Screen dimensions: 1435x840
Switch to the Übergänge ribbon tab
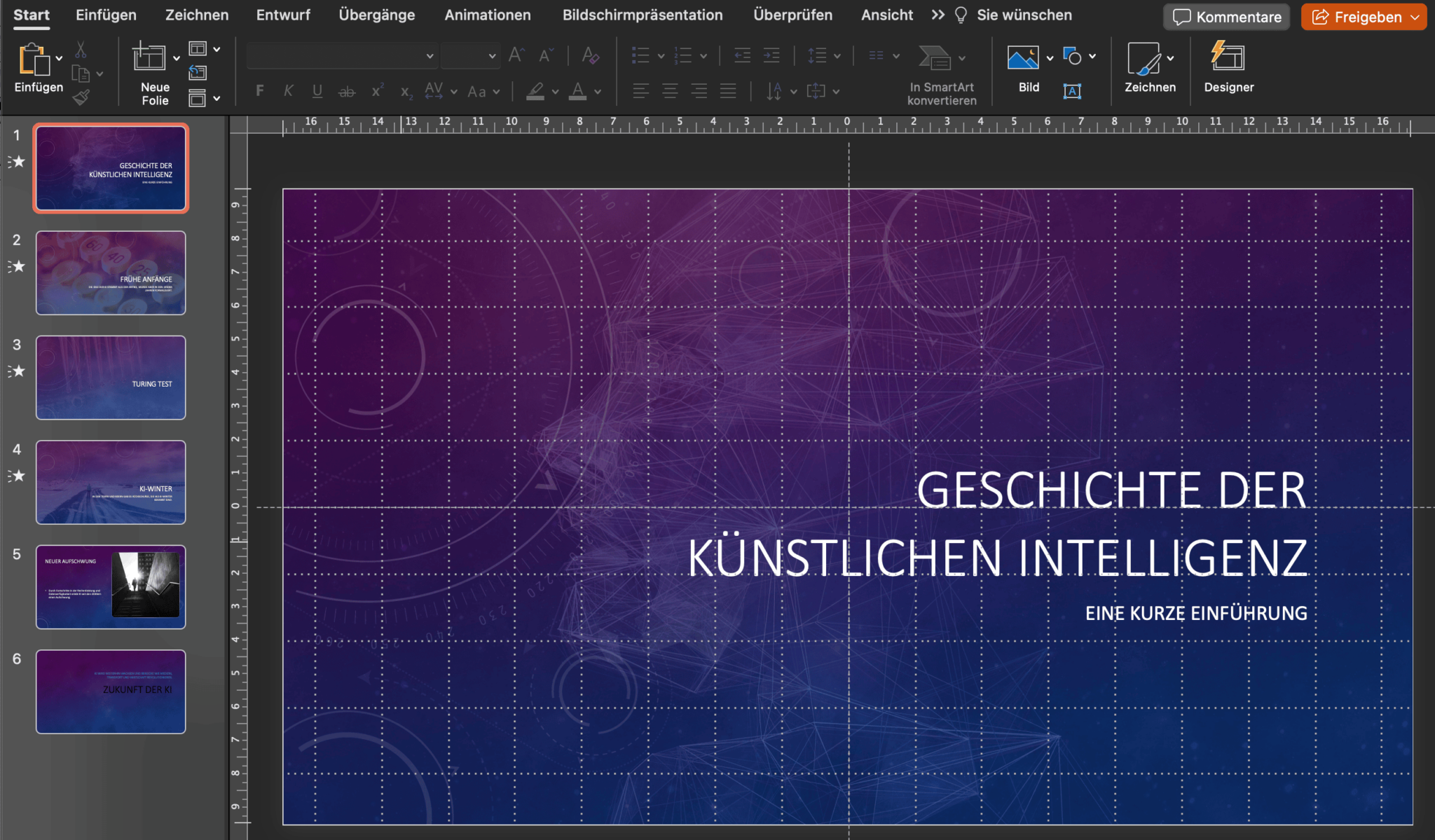377,15
